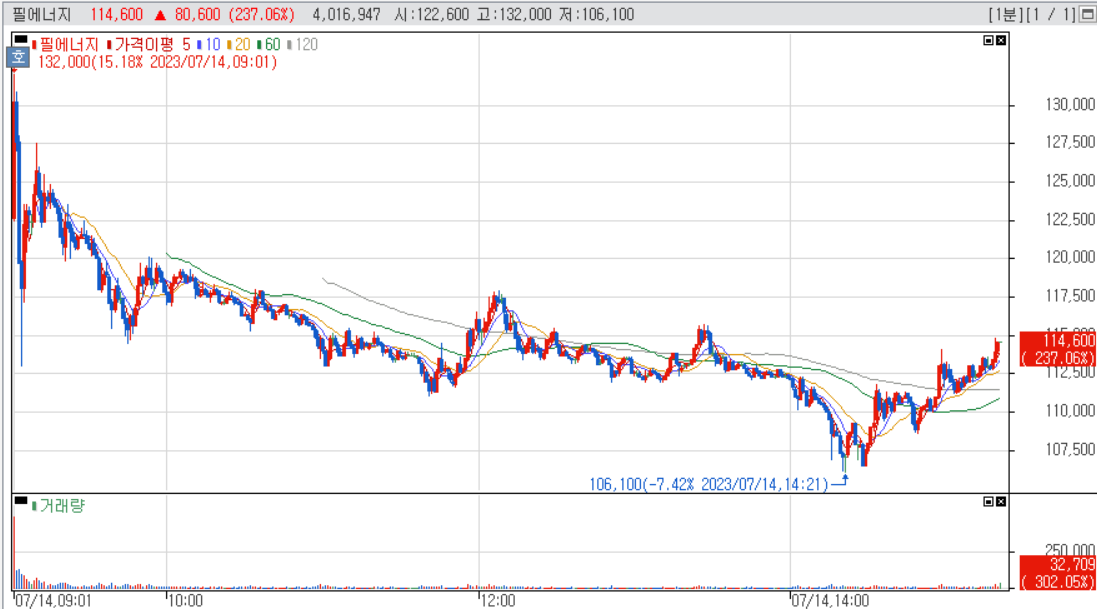Click the black handle icon of volume panel

21,500
